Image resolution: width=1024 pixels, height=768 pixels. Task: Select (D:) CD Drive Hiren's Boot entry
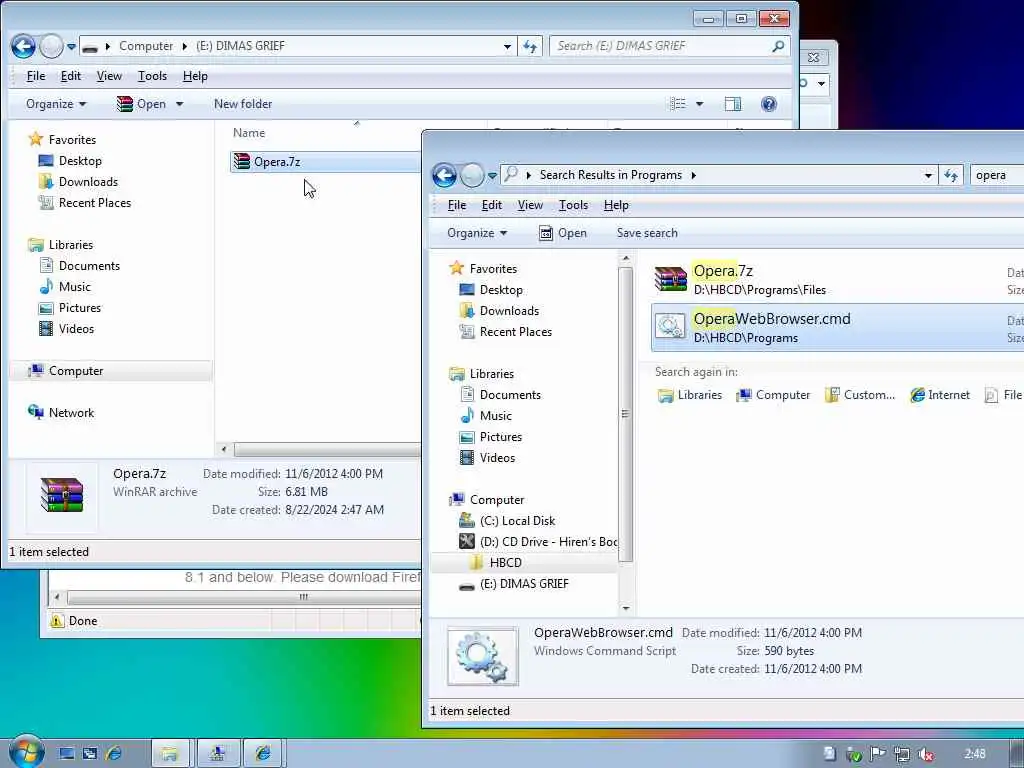538,541
